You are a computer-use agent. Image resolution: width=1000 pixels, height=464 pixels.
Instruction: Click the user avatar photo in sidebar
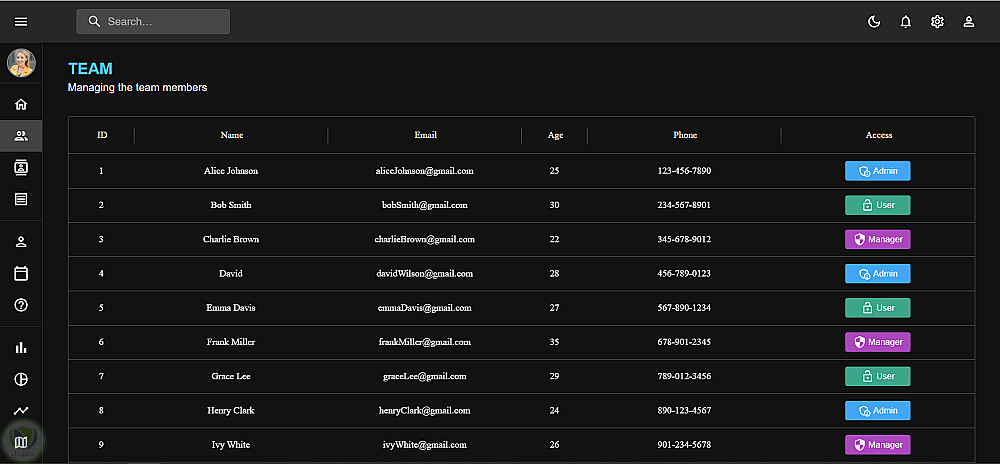click(21, 63)
